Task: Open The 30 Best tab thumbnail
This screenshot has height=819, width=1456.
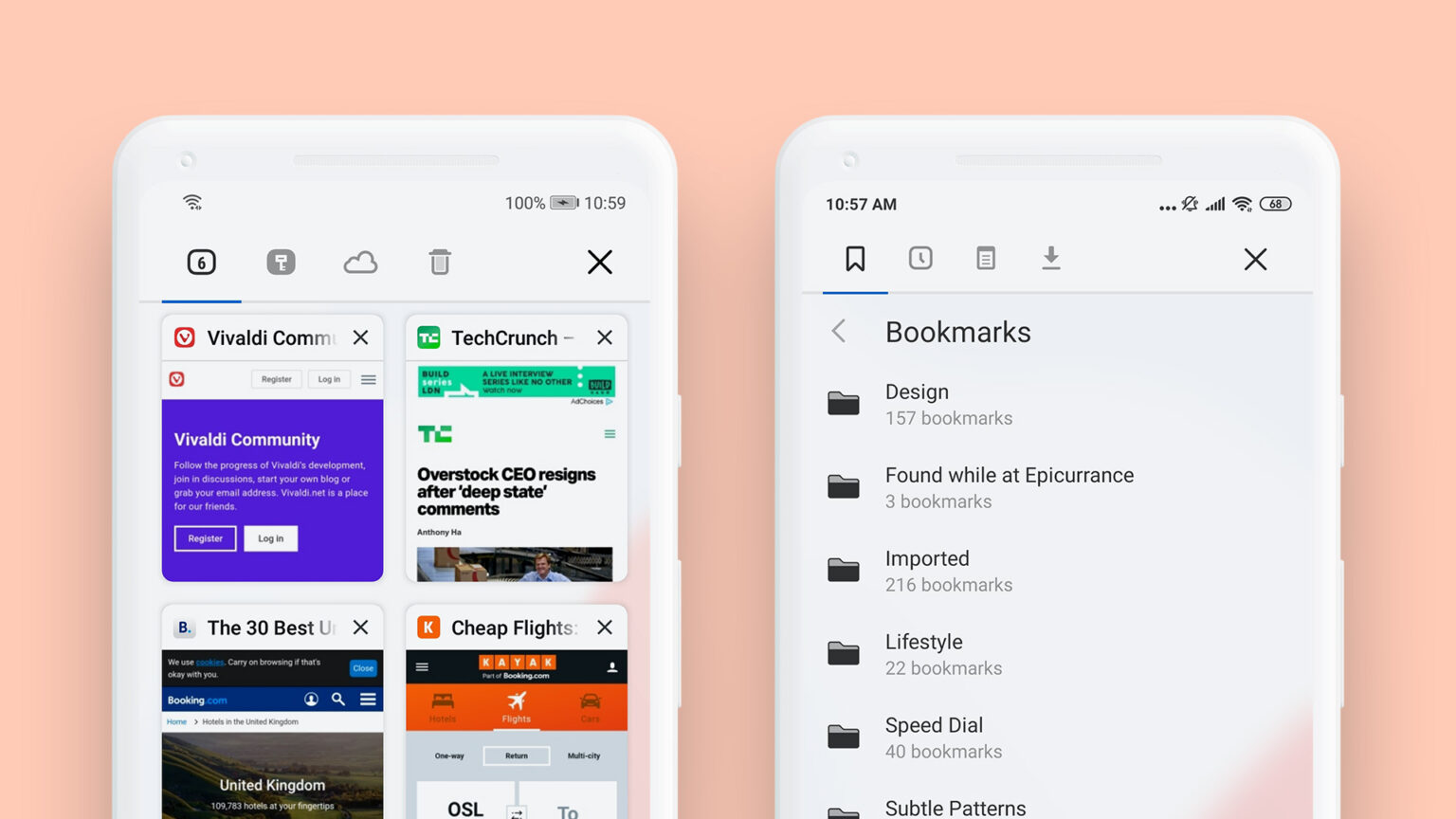Action: pos(272,739)
